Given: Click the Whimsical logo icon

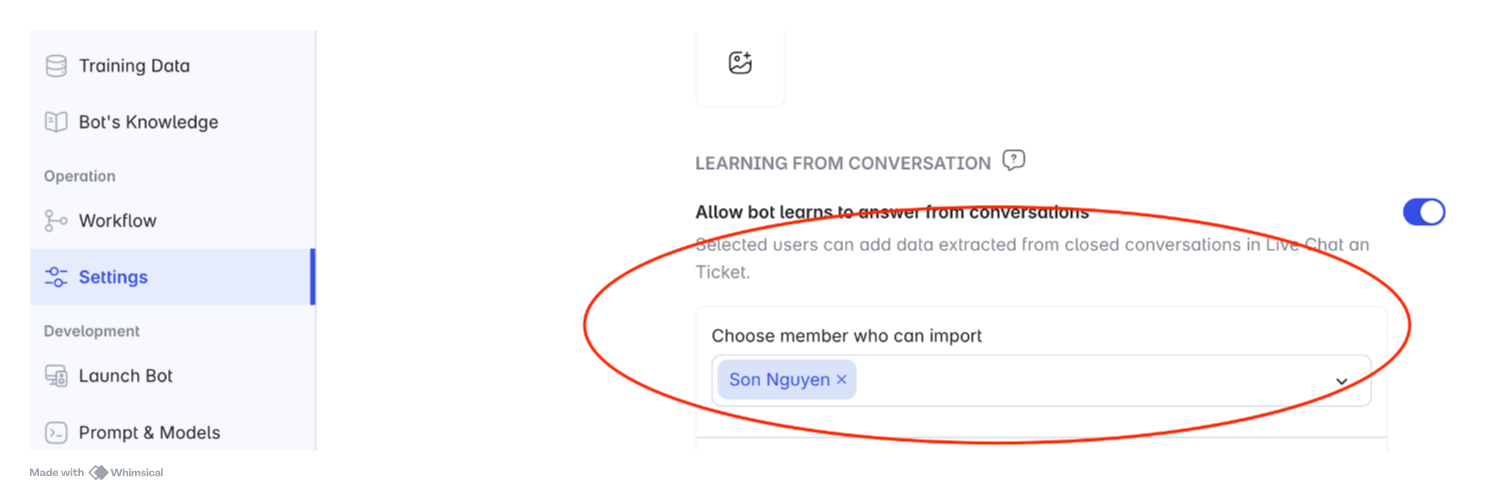Looking at the screenshot, I should (x=98, y=473).
